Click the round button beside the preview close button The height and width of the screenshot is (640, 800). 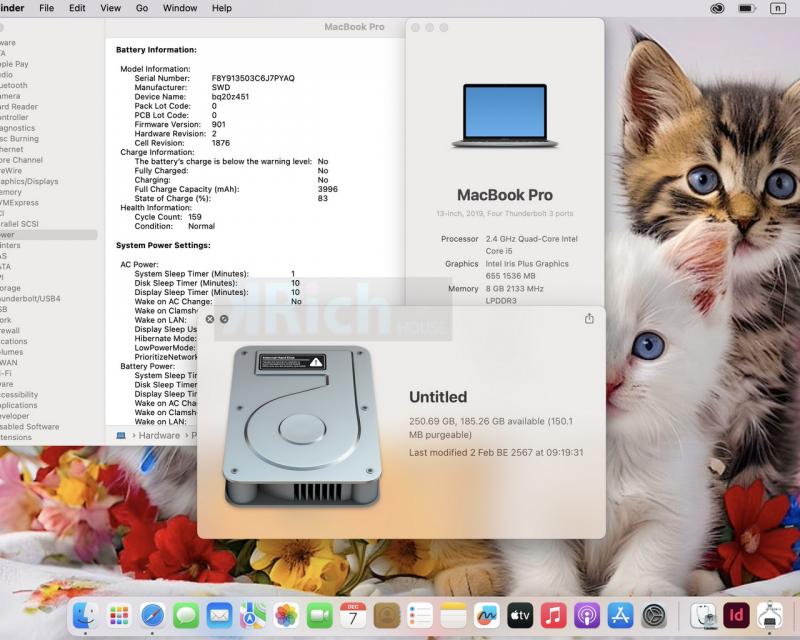coord(224,319)
